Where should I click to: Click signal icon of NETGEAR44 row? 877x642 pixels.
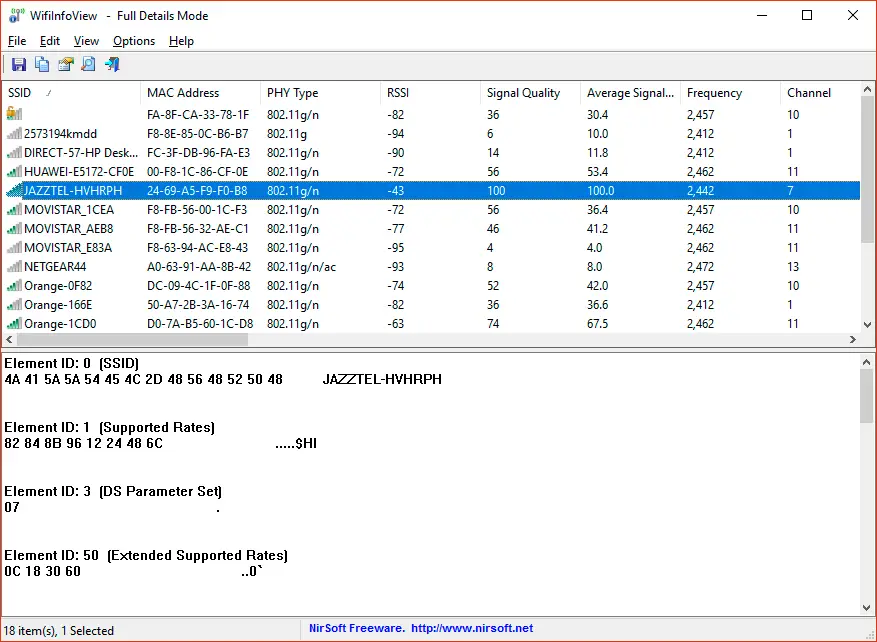coord(14,267)
